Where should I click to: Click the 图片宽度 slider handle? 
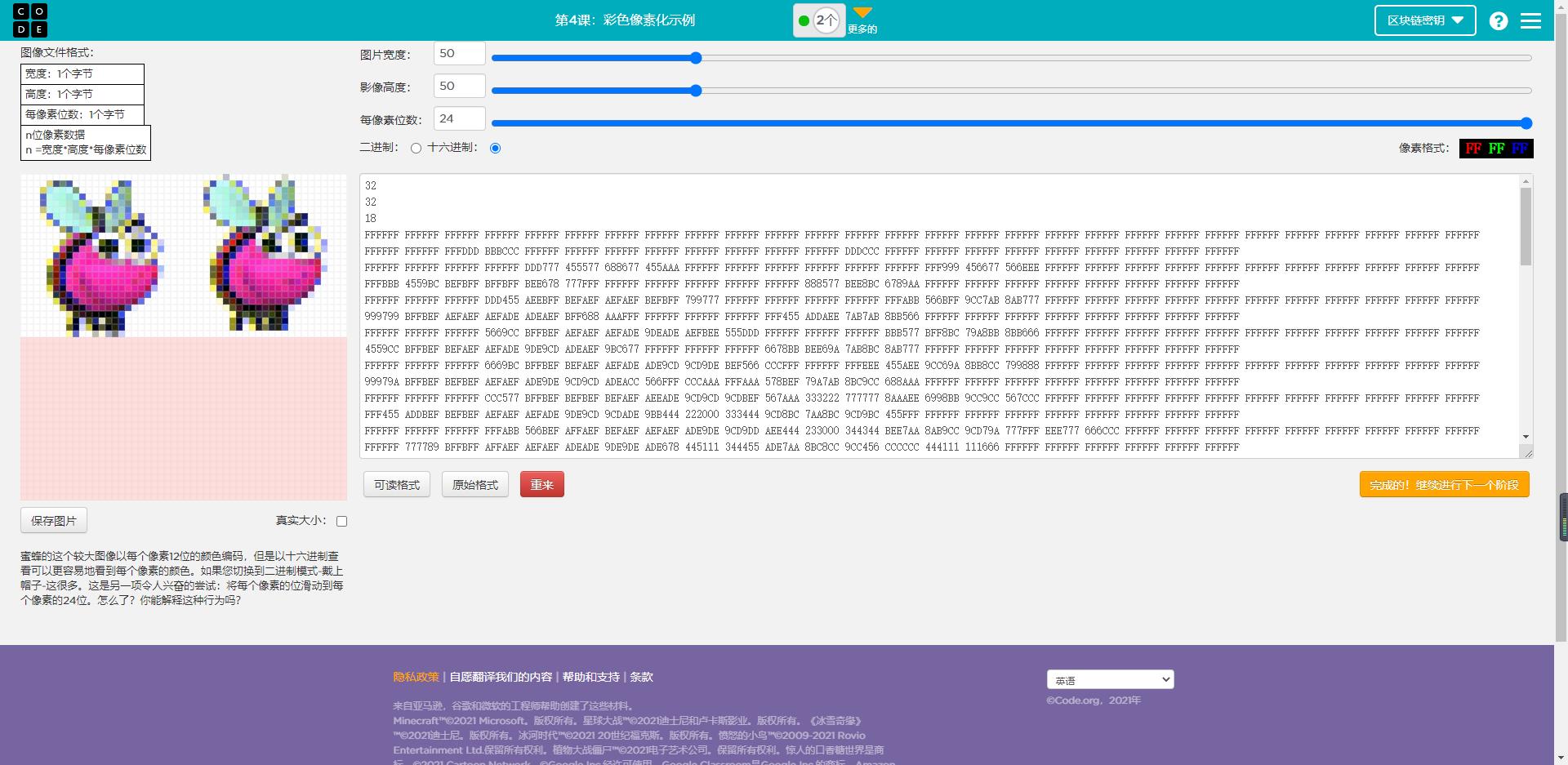(x=696, y=58)
